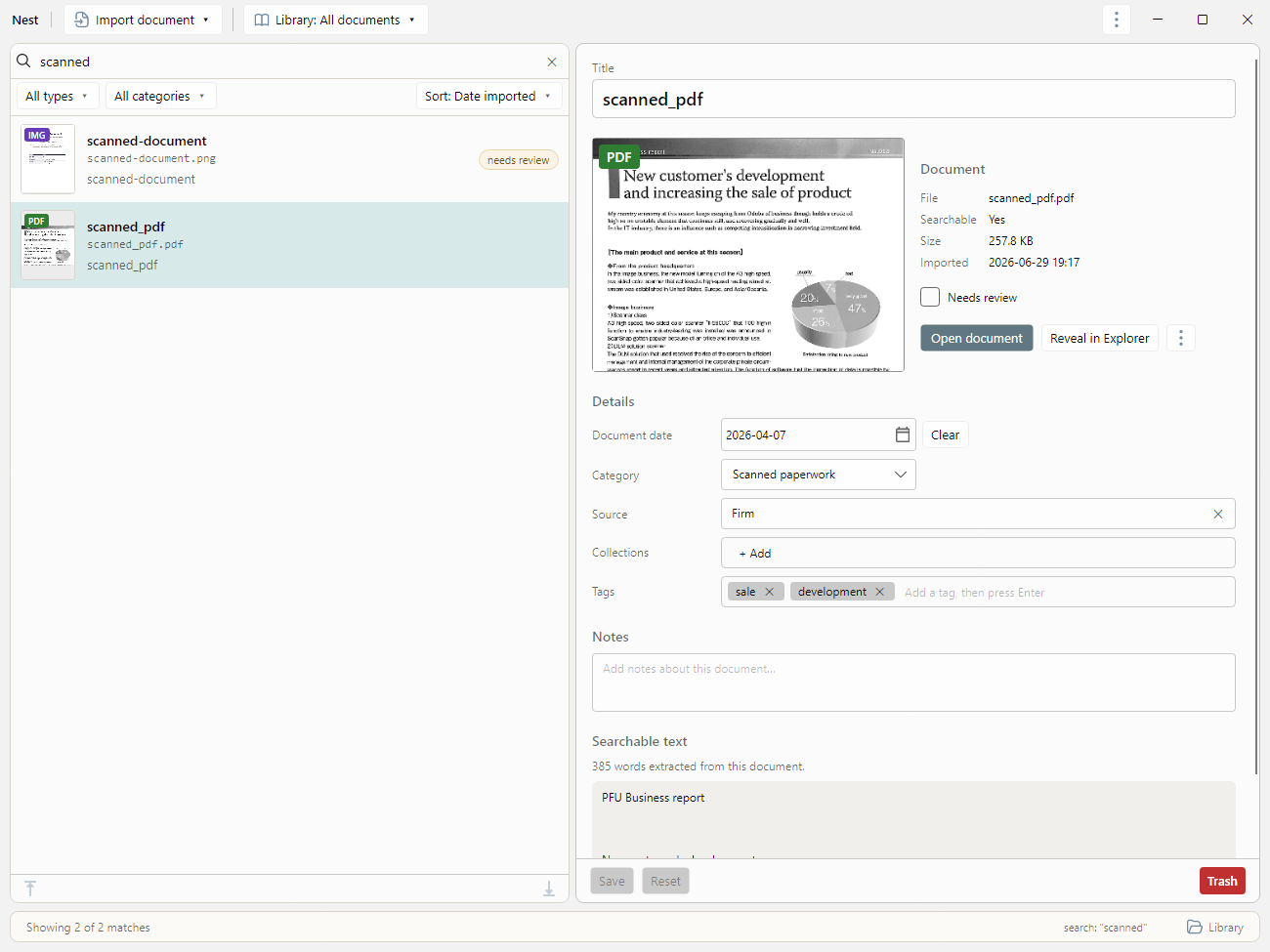Screen dimensions: 1270x952
Task: Add a collection with + Add
Action: [x=755, y=554]
